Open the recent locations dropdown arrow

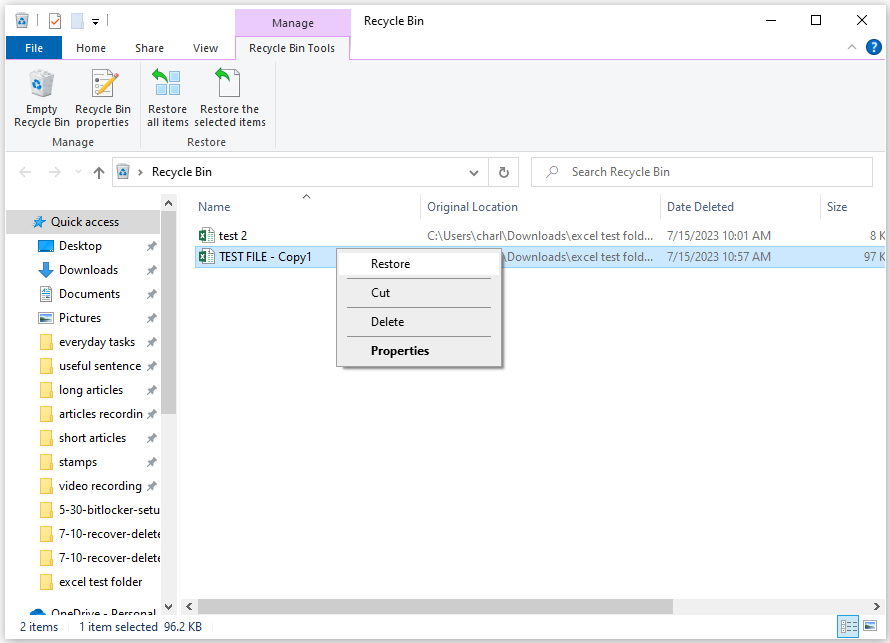coord(78,172)
